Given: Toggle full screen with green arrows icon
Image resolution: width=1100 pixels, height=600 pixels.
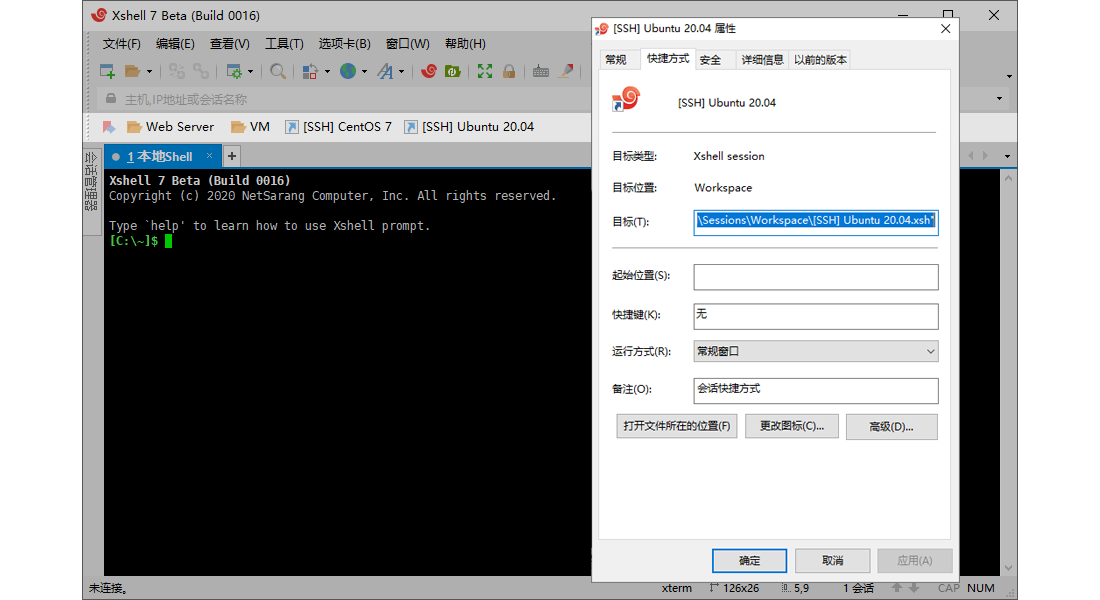Looking at the screenshot, I should point(485,71).
